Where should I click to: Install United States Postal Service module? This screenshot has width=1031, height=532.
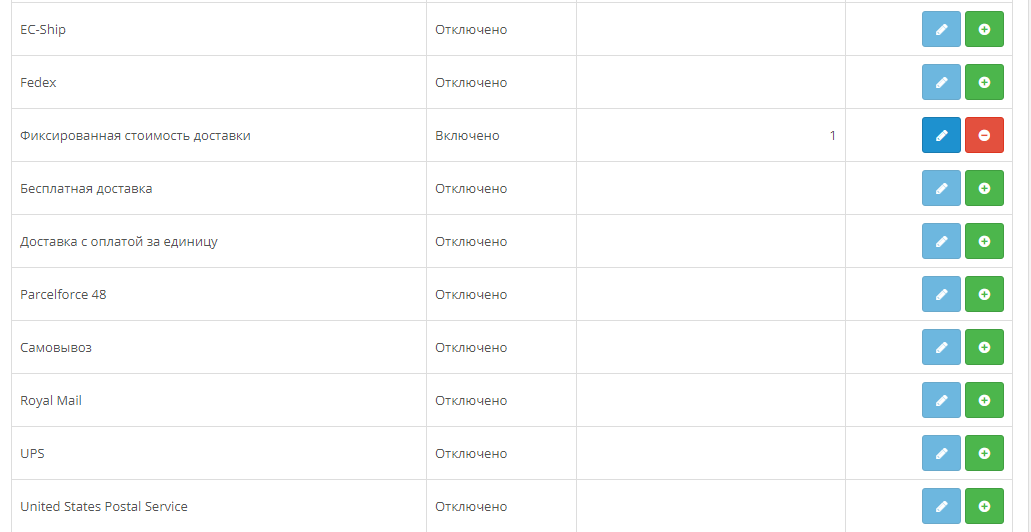click(984, 507)
